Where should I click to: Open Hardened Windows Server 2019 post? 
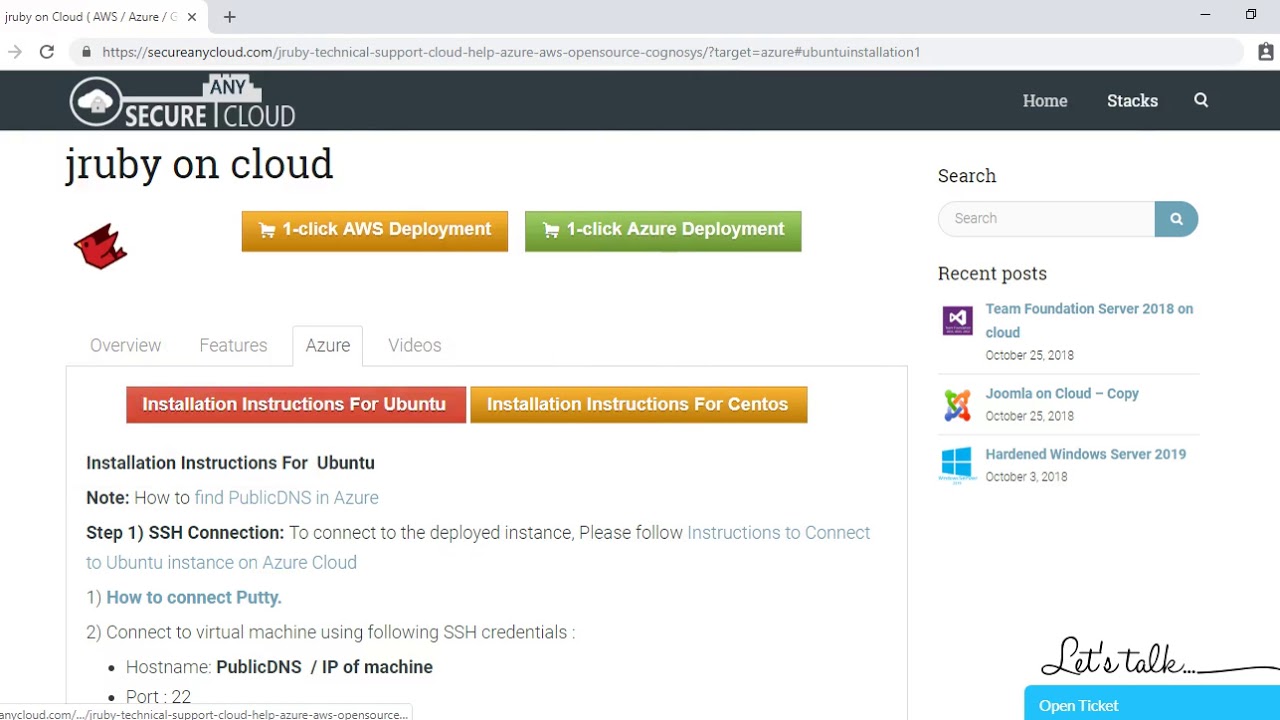point(1086,454)
